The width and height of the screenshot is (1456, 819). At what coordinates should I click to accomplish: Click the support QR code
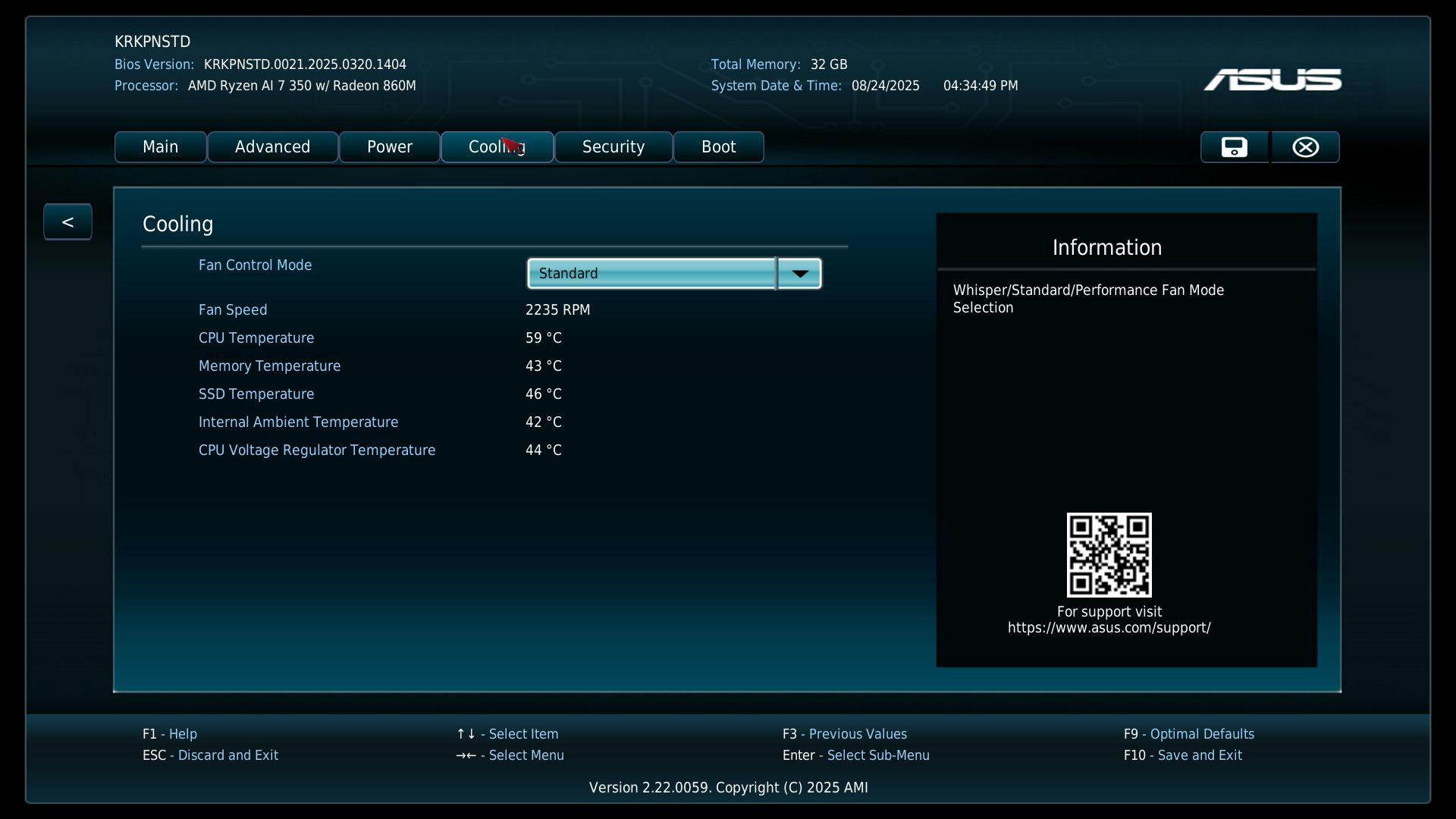point(1109,554)
